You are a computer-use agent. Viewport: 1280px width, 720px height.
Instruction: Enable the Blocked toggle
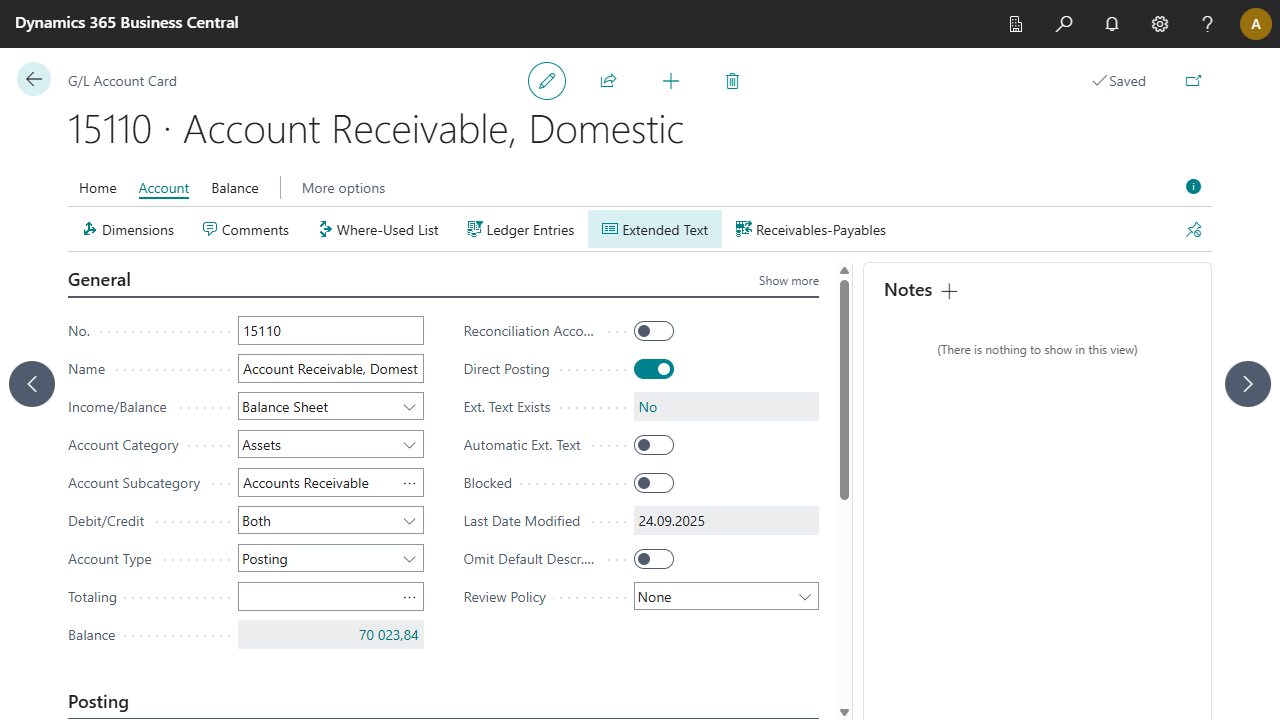click(654, 483)
